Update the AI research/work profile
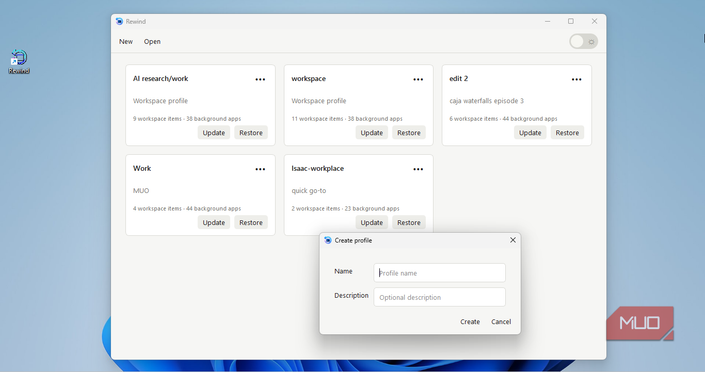This screenshot has width=705, height=372. 214,133
